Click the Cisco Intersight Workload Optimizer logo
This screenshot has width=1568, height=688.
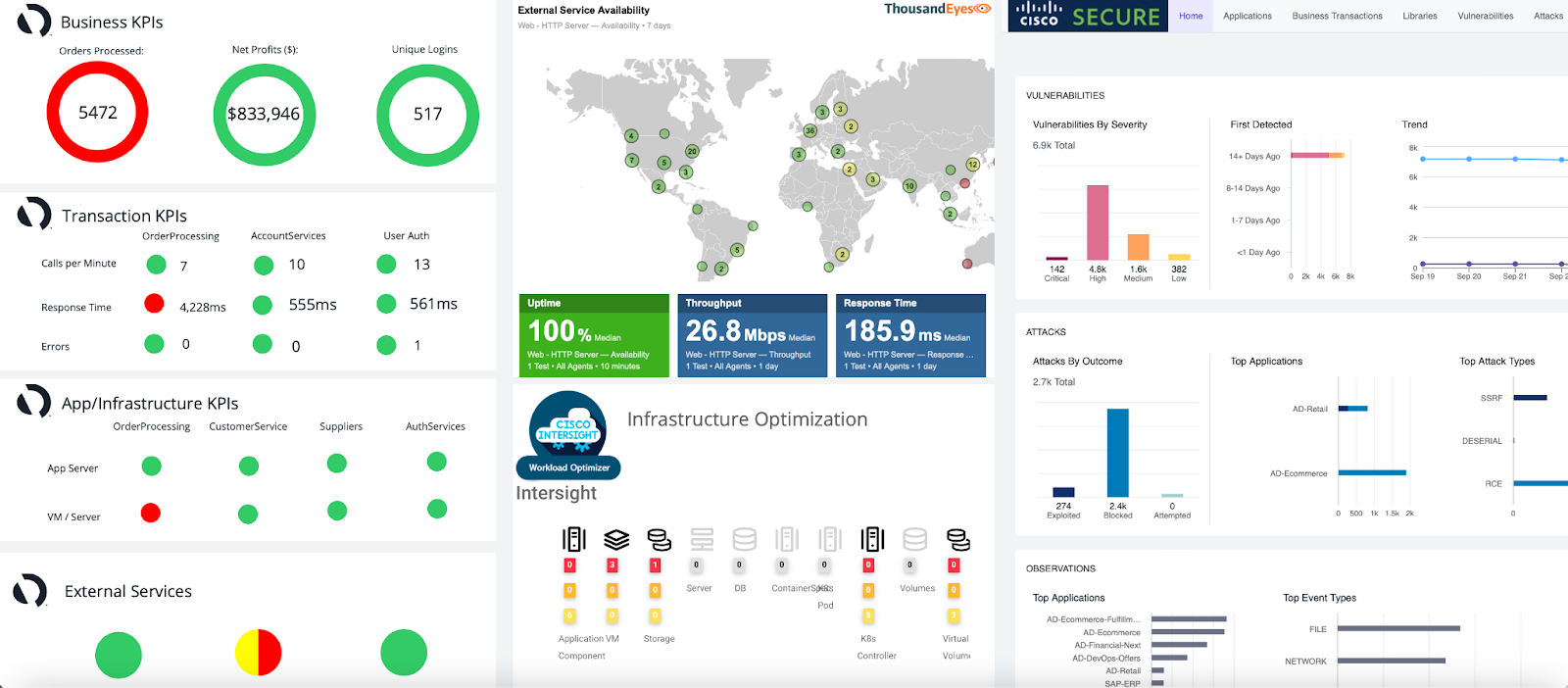click(x=568, y=435)
